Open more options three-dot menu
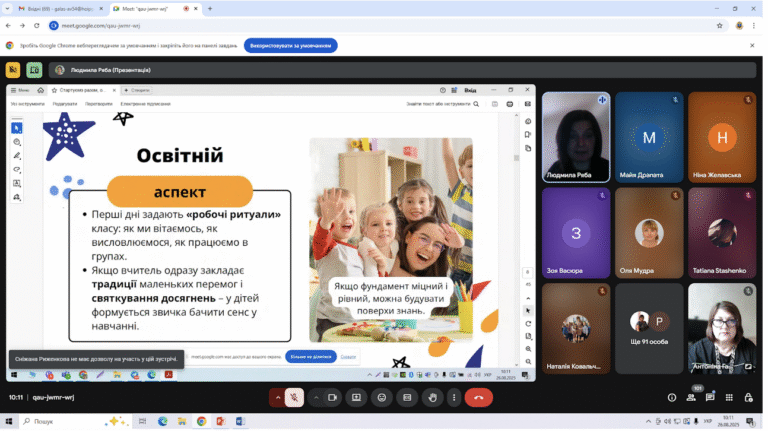The height and width of the screenshot is (431, 768). point(454,398)
